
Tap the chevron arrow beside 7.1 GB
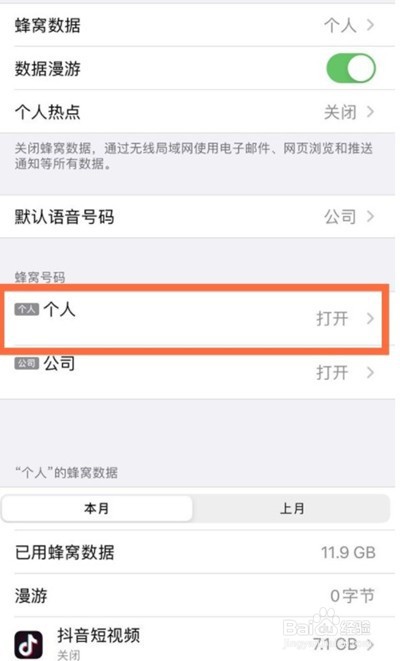pyautogui.click(x=370, y=644)
